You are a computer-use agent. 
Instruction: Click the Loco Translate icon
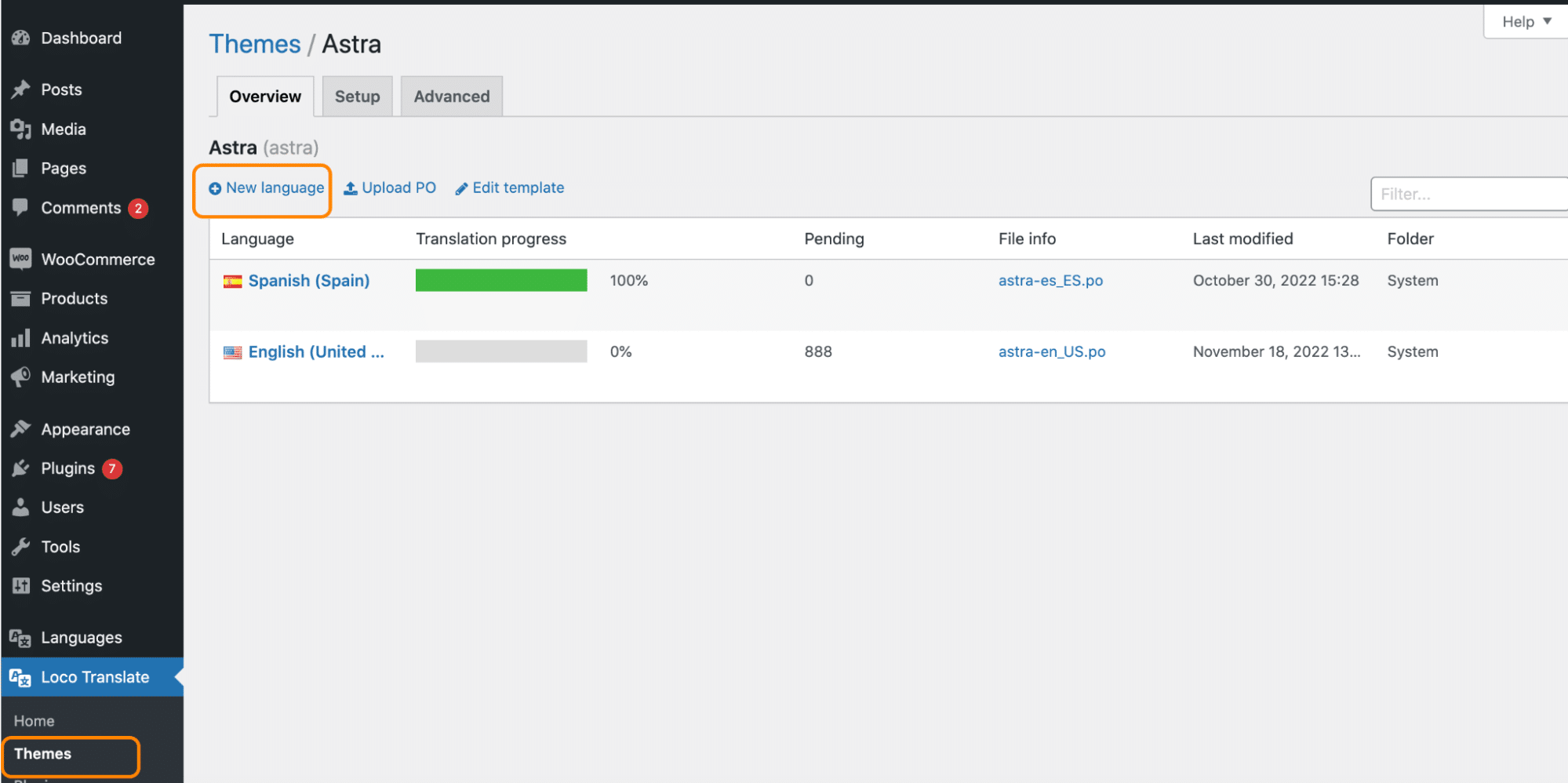[20, 677]
